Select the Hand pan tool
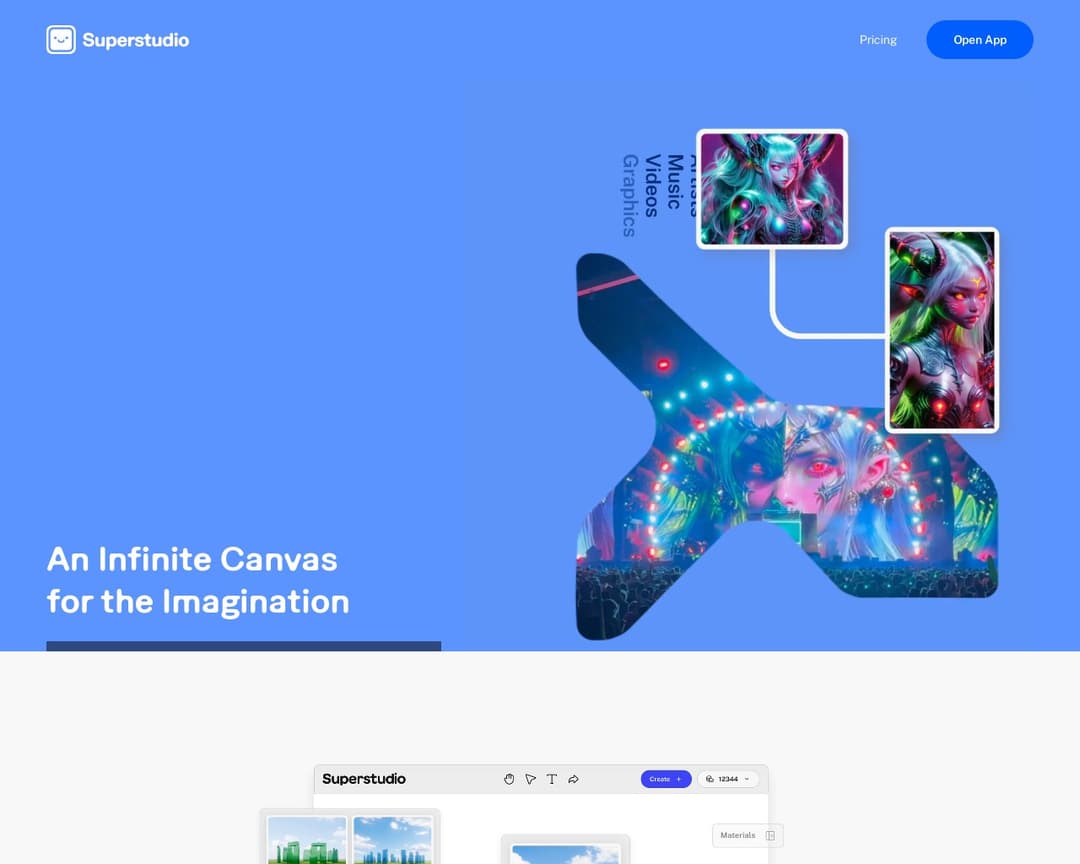Viewport: 1080px width, 864px height. [x=509, y=779]
